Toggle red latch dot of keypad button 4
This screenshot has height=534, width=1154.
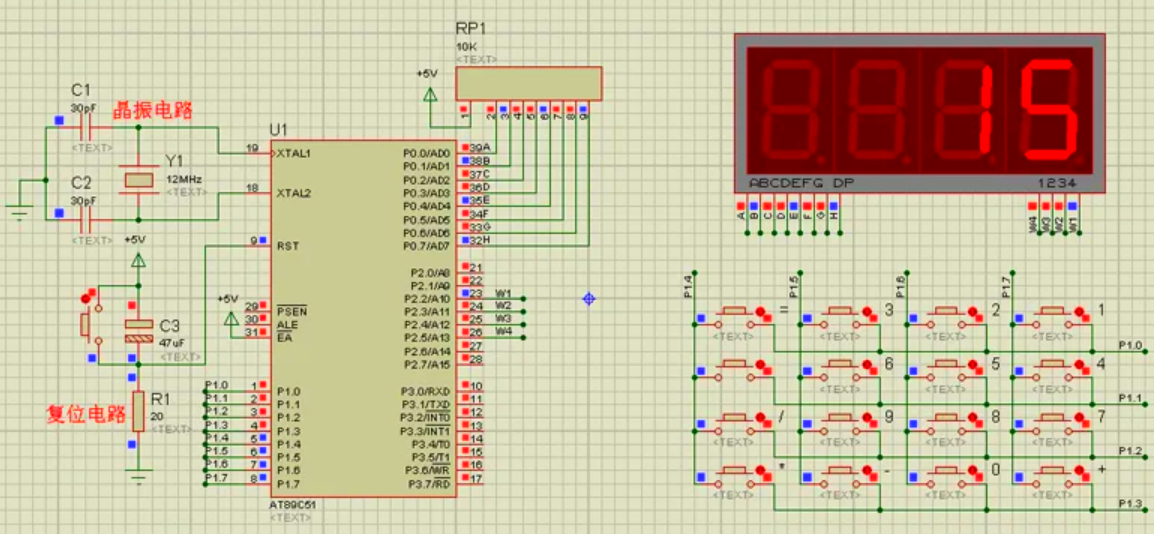(x=1080, y=366)
